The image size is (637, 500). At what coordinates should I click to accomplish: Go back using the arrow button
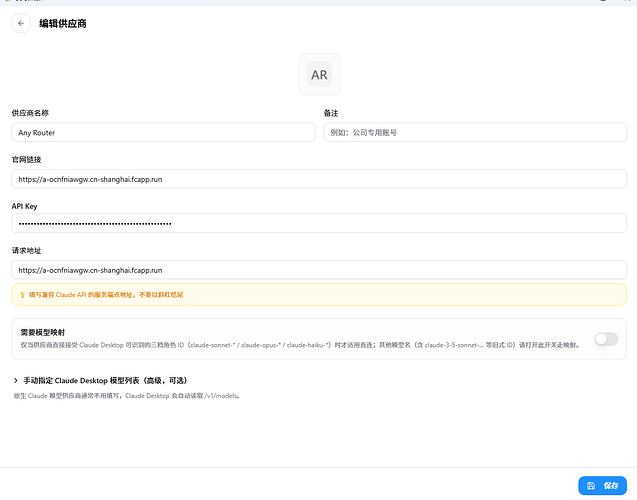21,24
